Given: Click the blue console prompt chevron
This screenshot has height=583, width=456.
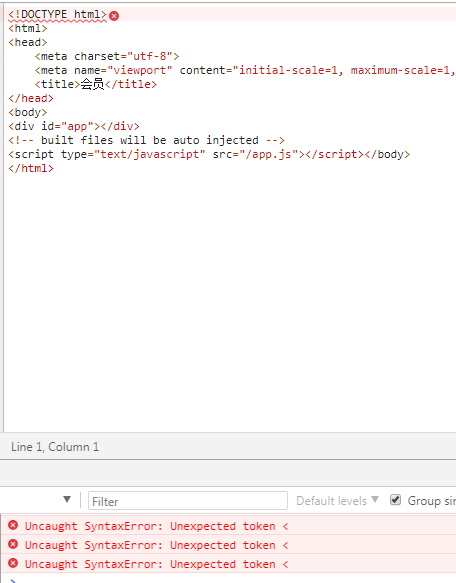Looking at the screenshot, I should (x=13, y=581).
